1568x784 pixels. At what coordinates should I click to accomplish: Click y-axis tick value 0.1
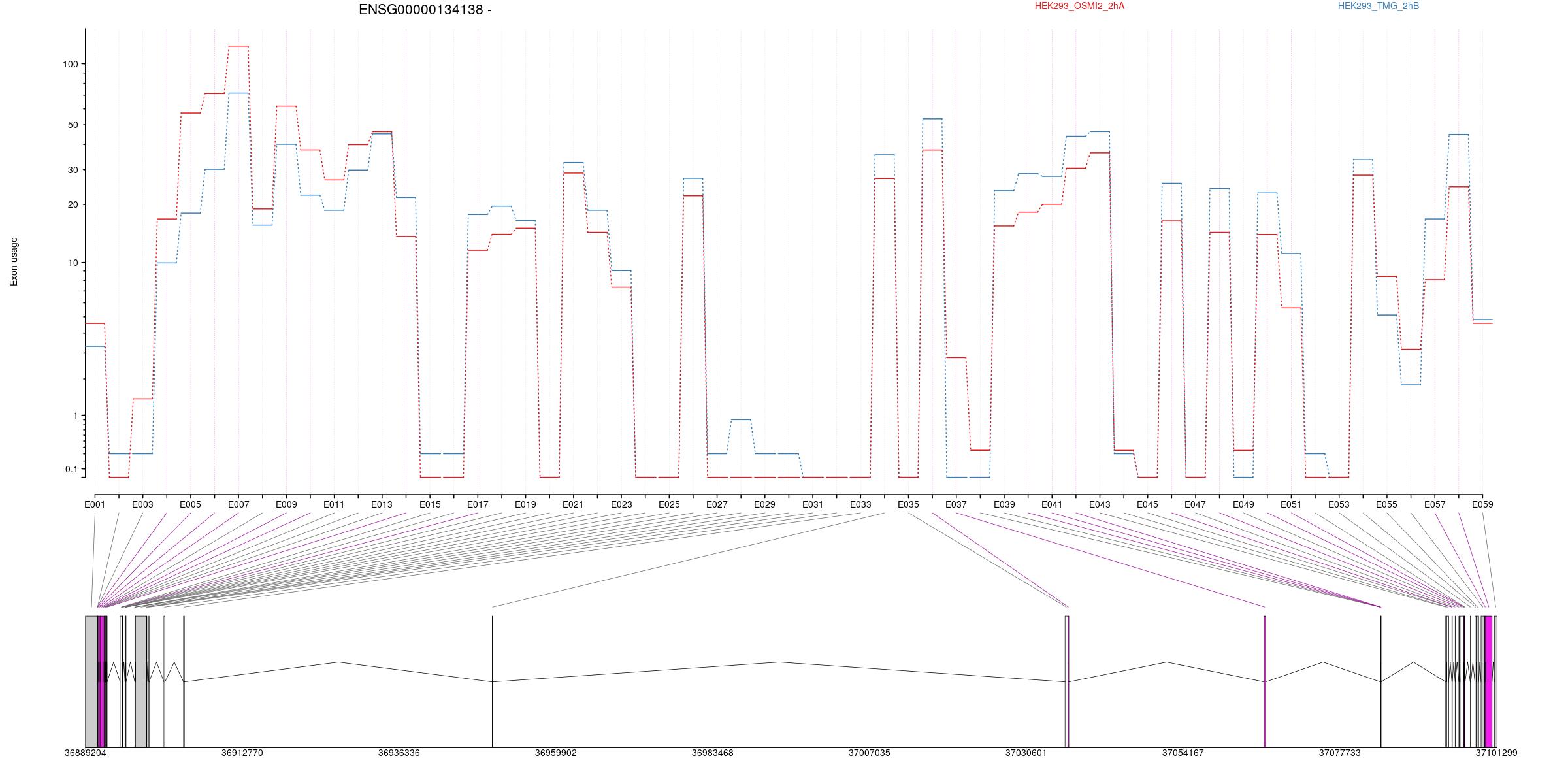[x=71, y=469]
